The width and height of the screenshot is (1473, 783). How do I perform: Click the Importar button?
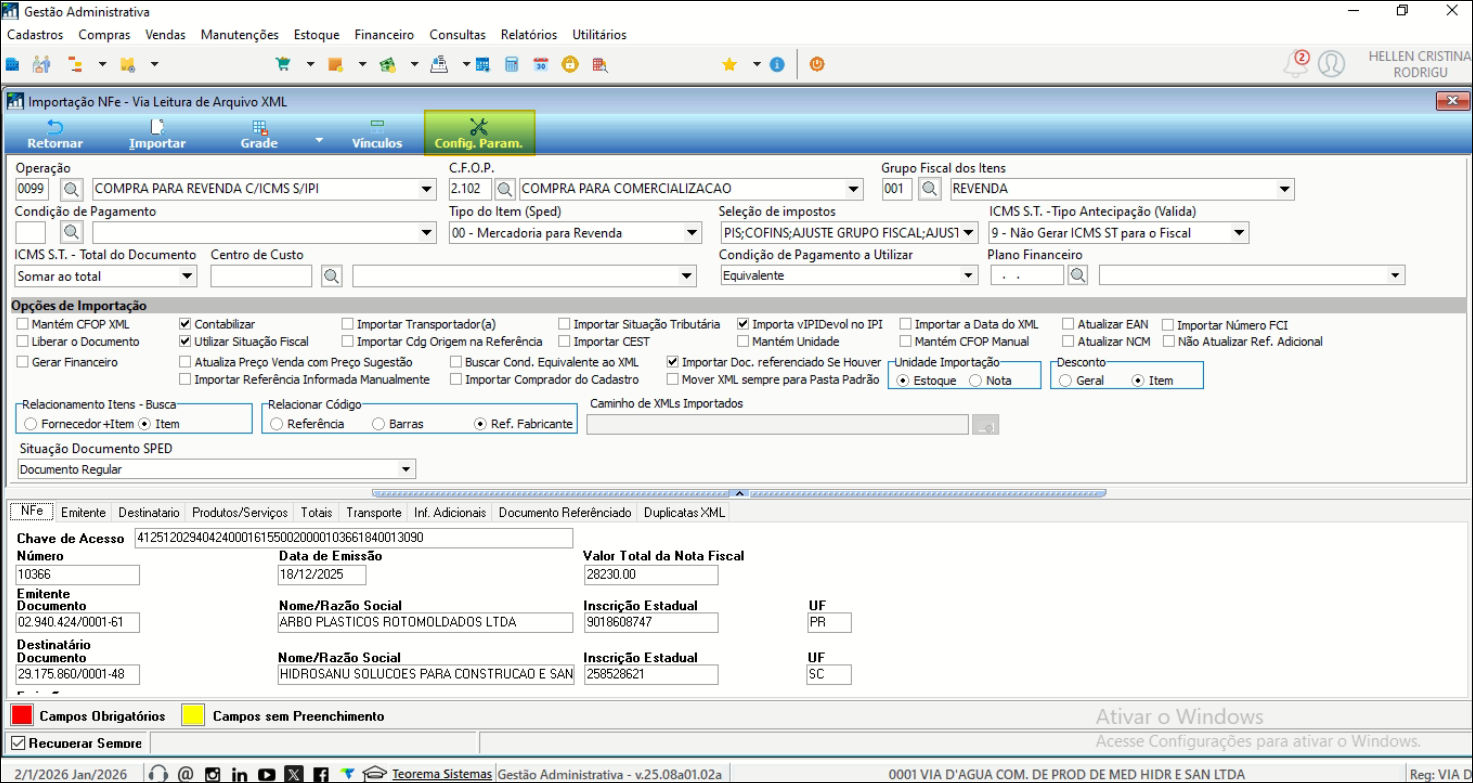click(157, 134)
